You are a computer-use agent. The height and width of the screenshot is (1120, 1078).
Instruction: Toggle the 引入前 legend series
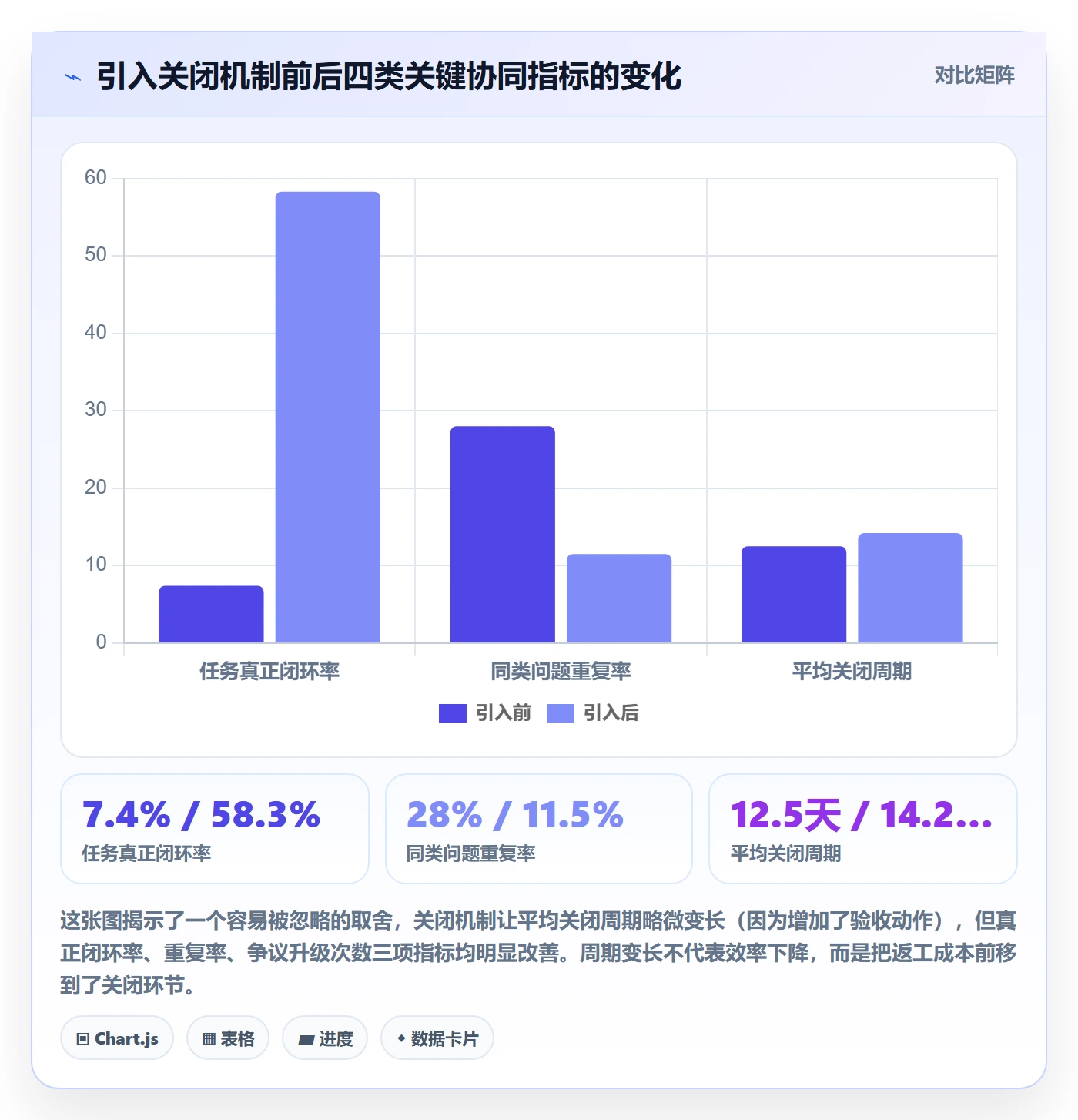click(485, 713)
